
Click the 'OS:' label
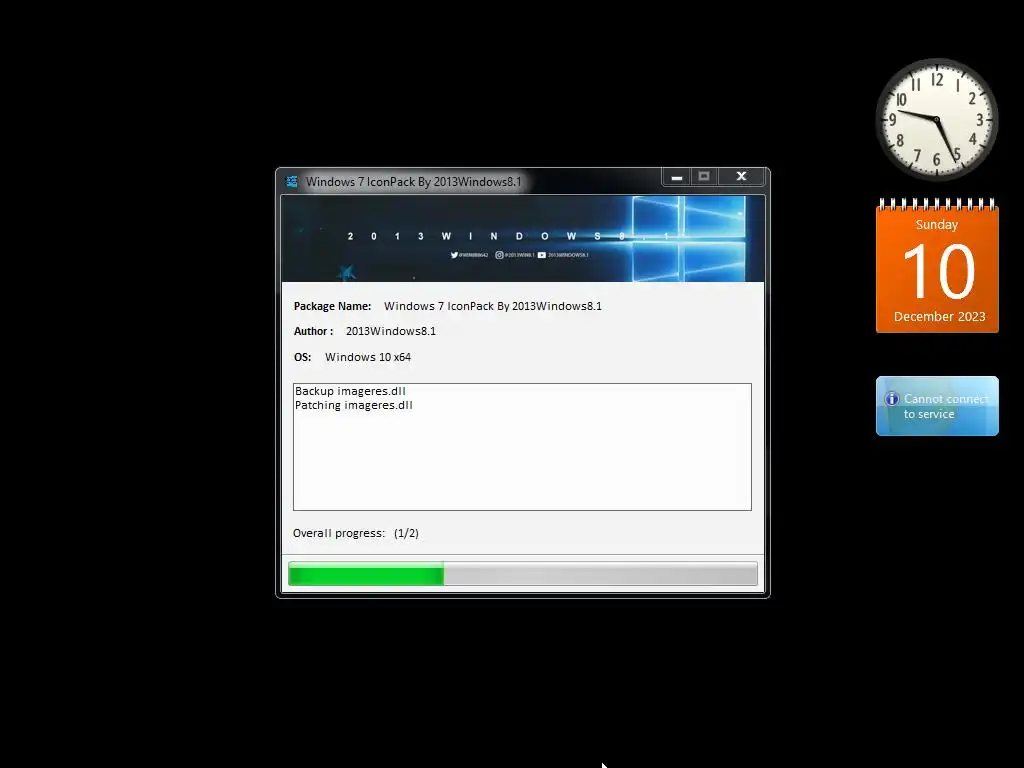302,357
